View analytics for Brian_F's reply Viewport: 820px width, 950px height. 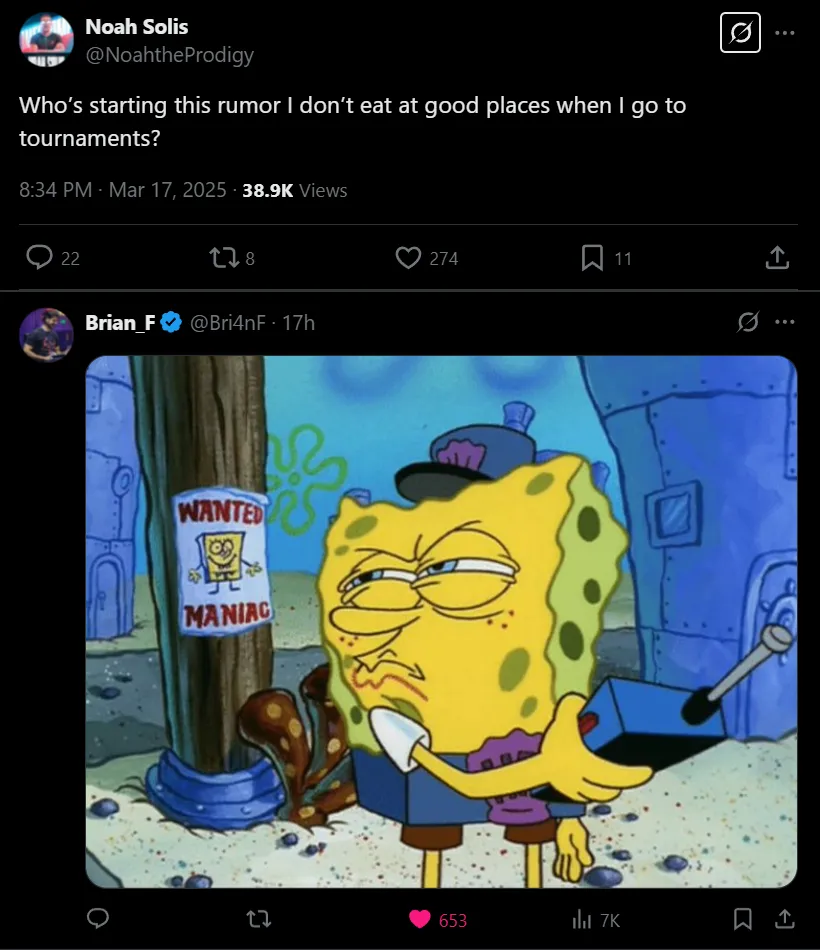582,919
